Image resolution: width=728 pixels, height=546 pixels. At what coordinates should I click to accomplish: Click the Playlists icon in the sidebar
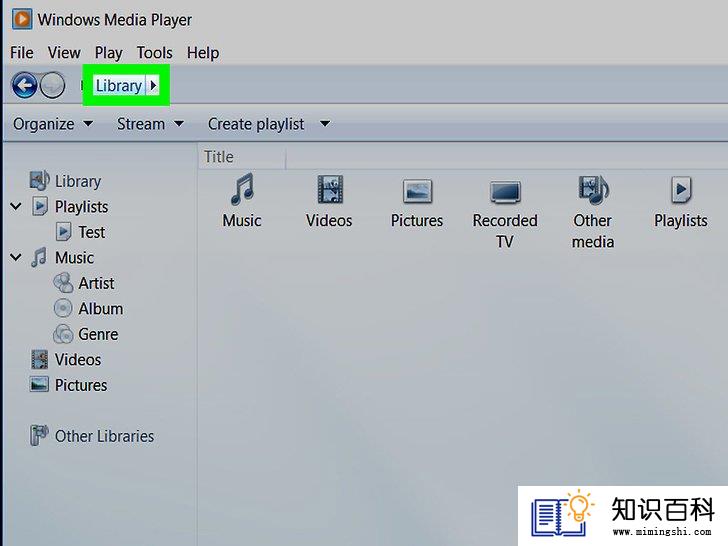tap(40, 206)
